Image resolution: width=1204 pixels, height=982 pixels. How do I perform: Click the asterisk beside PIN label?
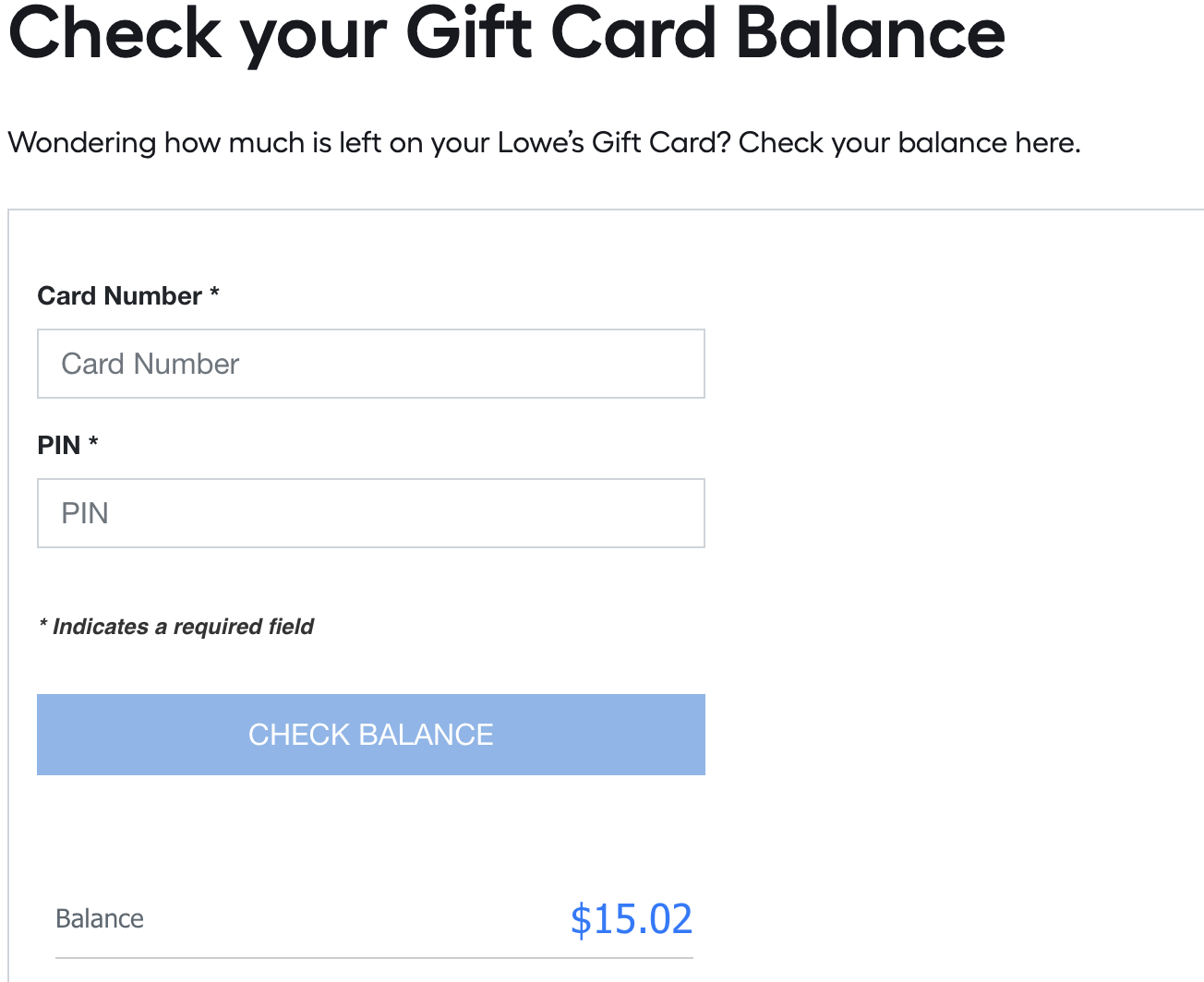[x=93, y=444]
